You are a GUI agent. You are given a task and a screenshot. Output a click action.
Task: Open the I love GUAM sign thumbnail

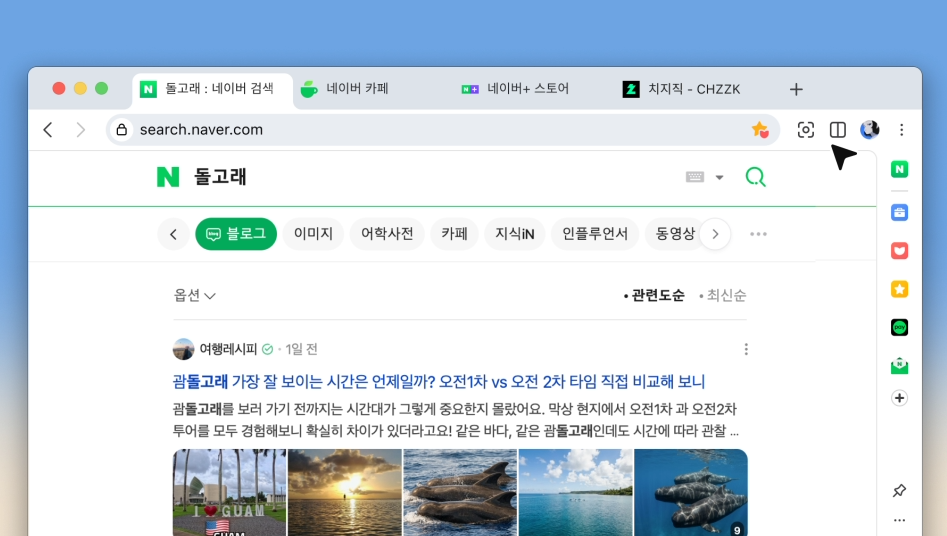(x=230, y=492)
